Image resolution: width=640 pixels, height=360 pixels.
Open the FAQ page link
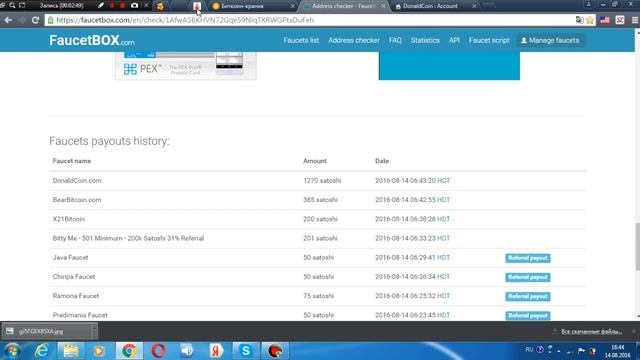(395, 40)
